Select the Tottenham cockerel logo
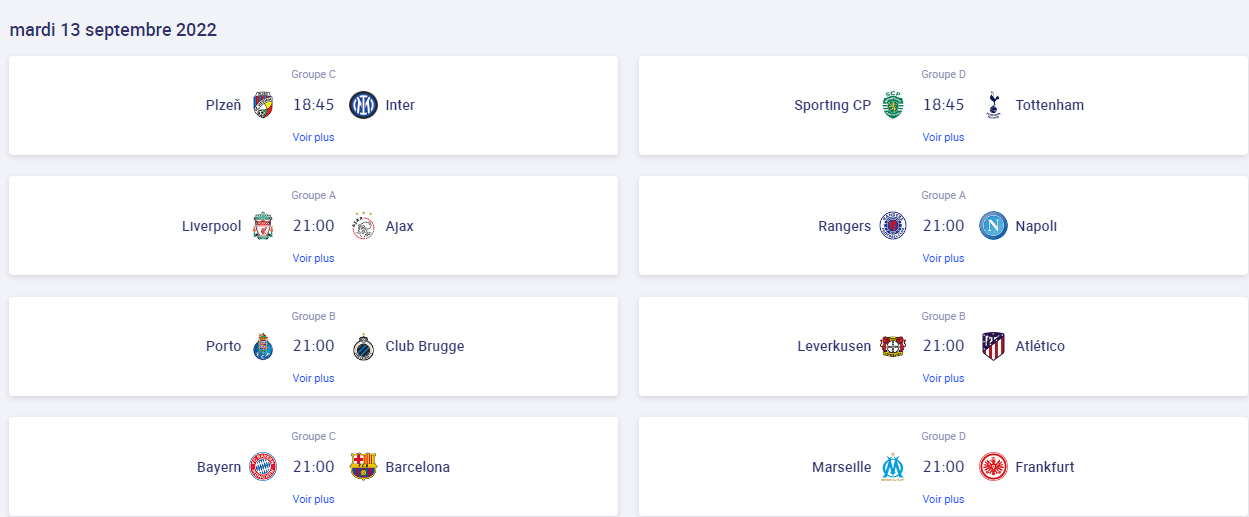Viewport: 1249px width, 517px height. 993,105
